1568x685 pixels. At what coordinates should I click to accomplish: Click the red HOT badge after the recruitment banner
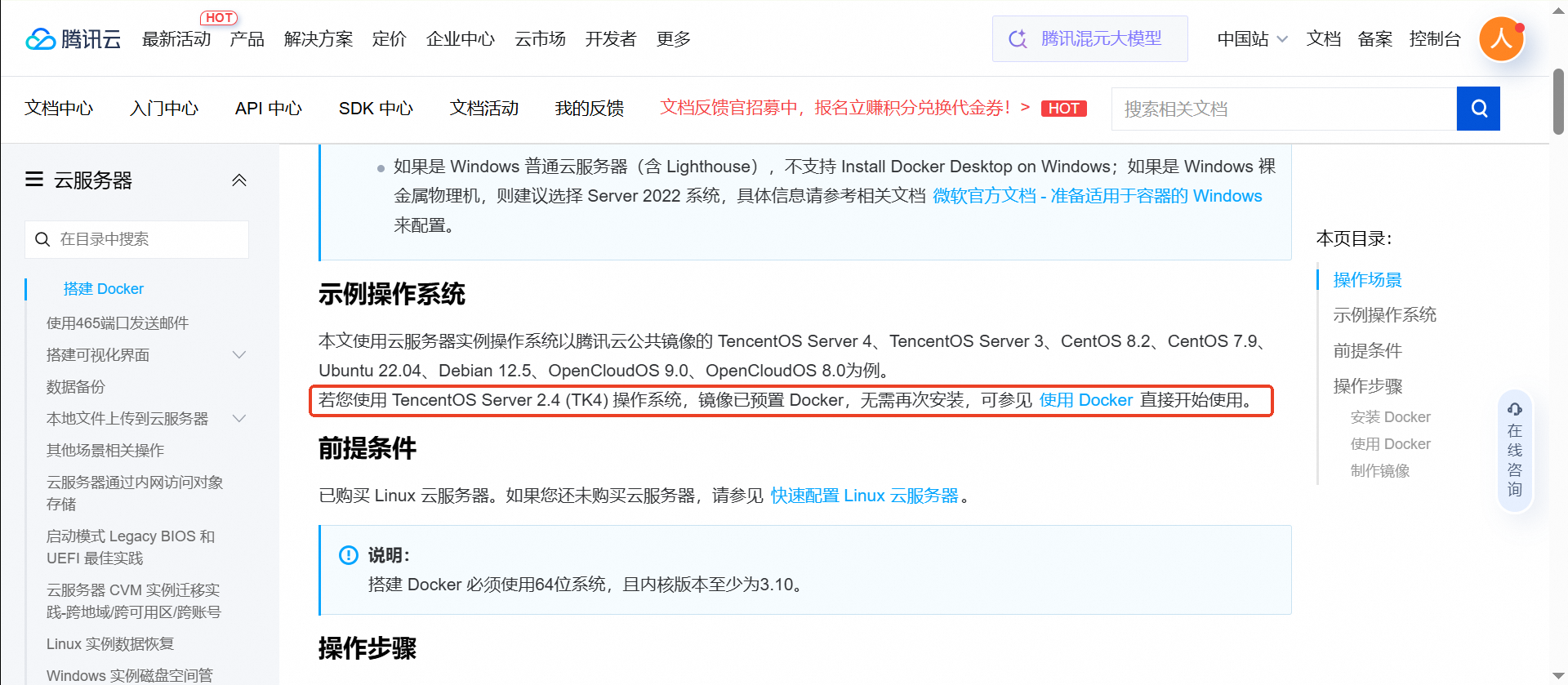pyautogui.click(x=1063, y=109)
